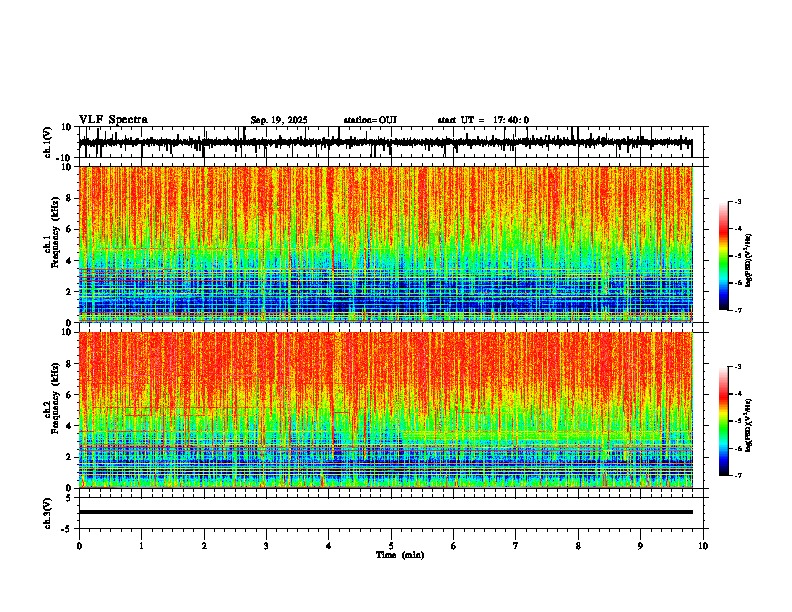
Task: Click time axis tick label "10"
Action: [x=703, y=546]
